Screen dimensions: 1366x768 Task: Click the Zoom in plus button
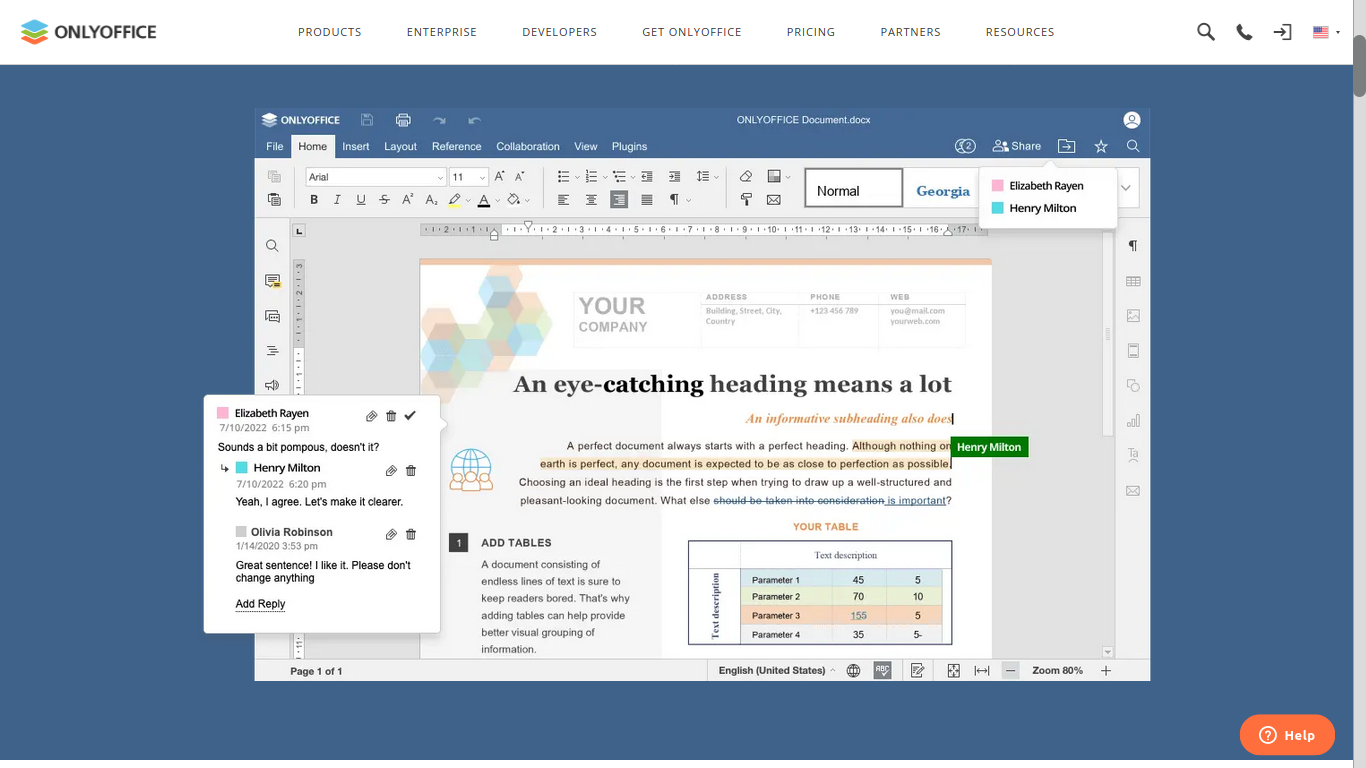click(x=1106, y=671)
